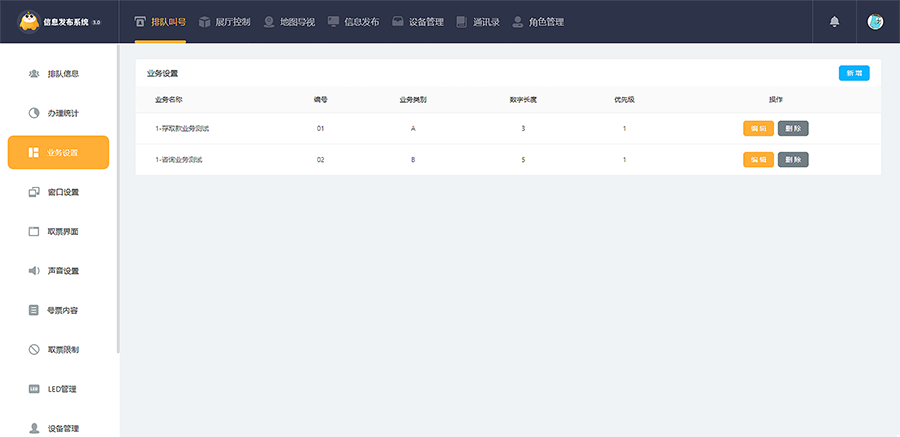Click the 业务名称 column header
The height and width of the screenshot is (437, 900).
[169, 99]
